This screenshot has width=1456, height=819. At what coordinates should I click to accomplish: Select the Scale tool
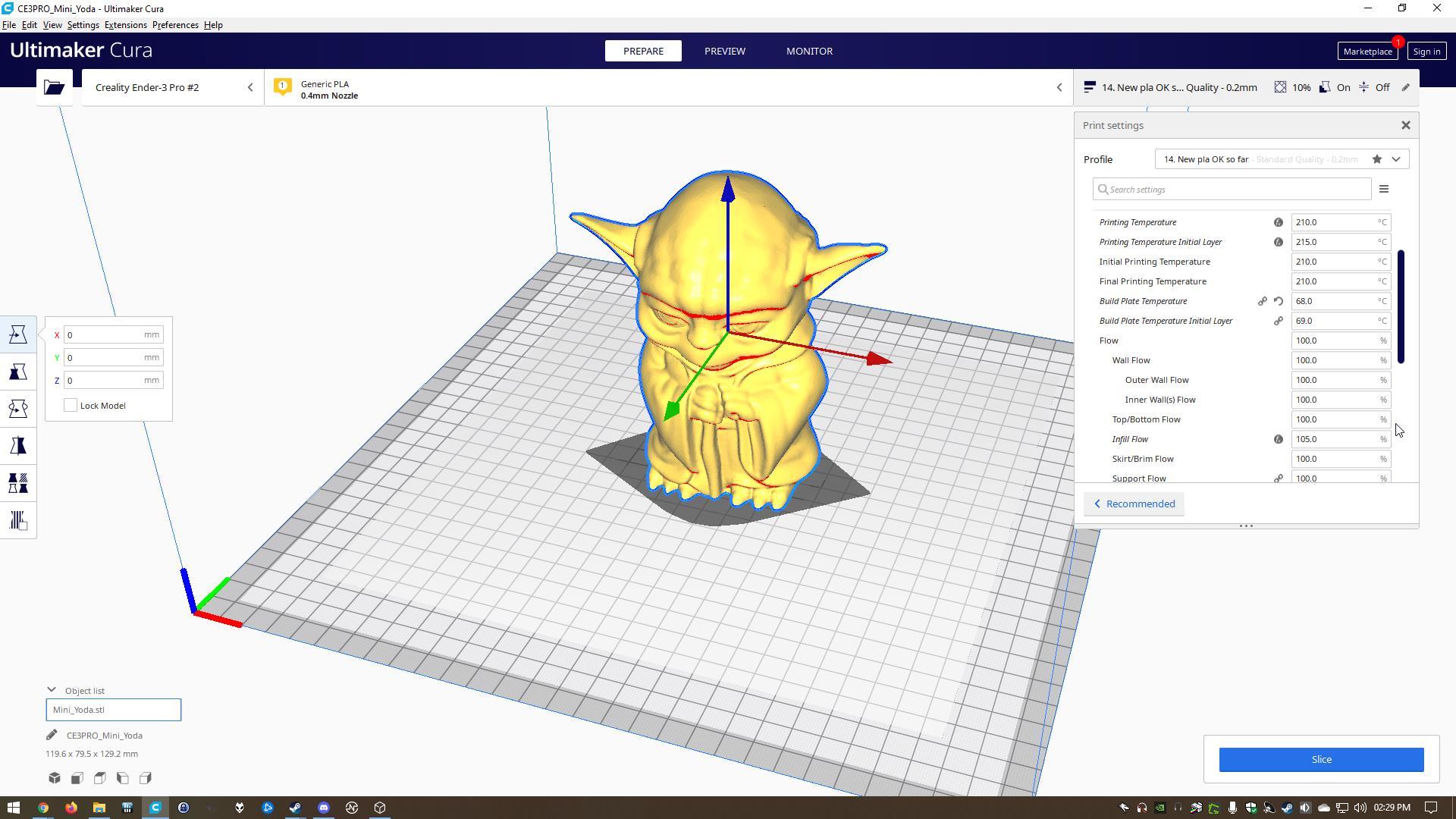[18, 372]
